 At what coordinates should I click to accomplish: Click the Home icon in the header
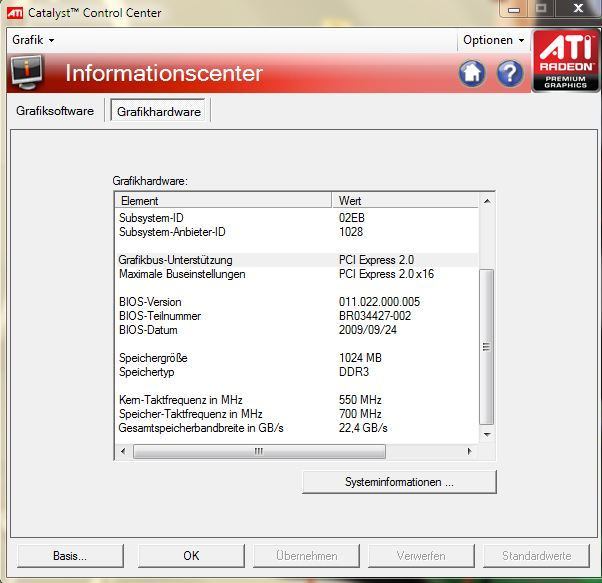(472, 73)
